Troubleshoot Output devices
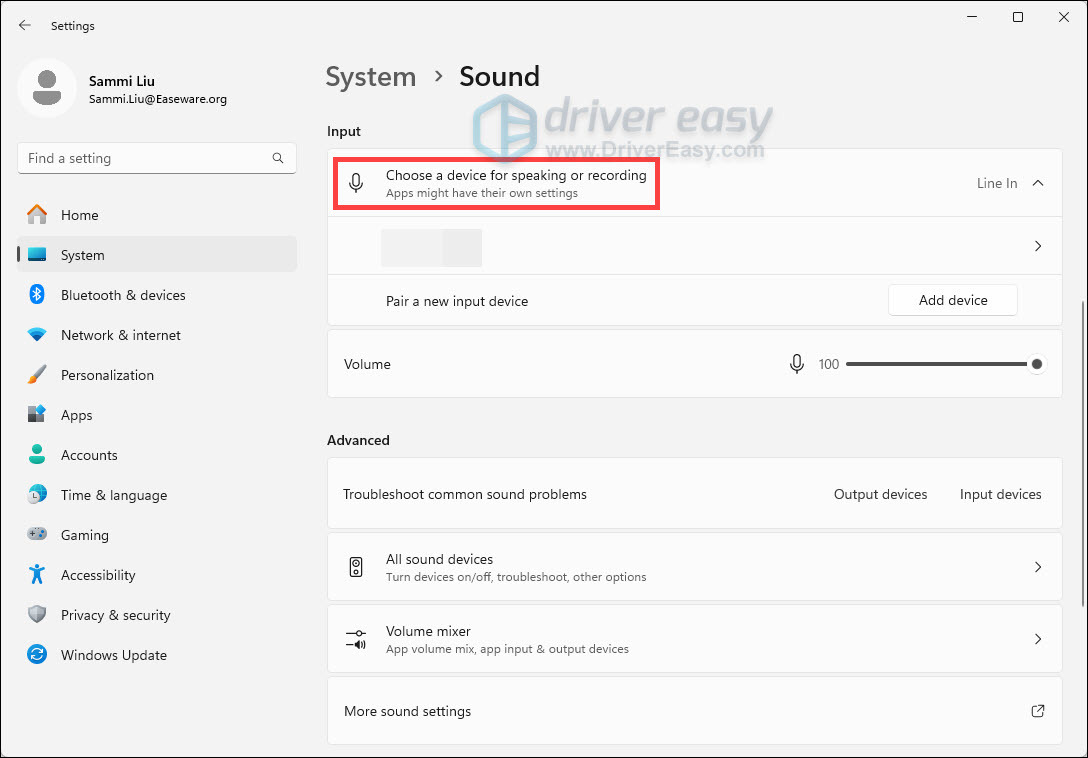Image resolution: width=1088 pixels, height=758 pixels. [881, 494]
